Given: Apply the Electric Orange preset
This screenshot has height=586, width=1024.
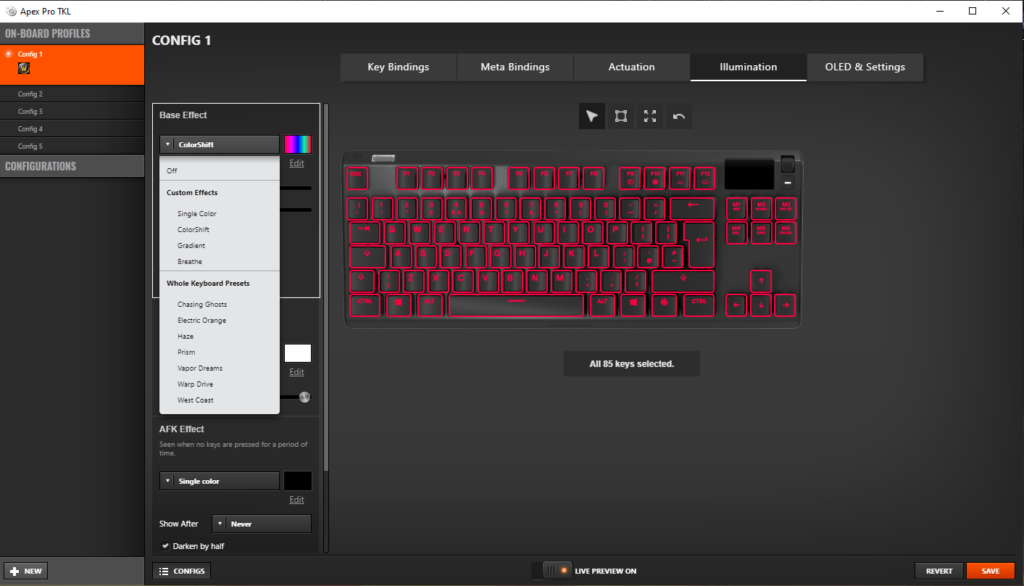Looking at the screenshot, I should click(x=219, y=320).
